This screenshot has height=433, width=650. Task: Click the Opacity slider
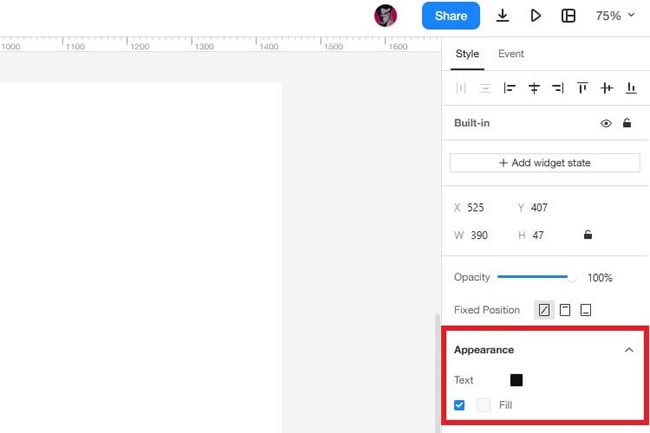[x=537, y=277]
